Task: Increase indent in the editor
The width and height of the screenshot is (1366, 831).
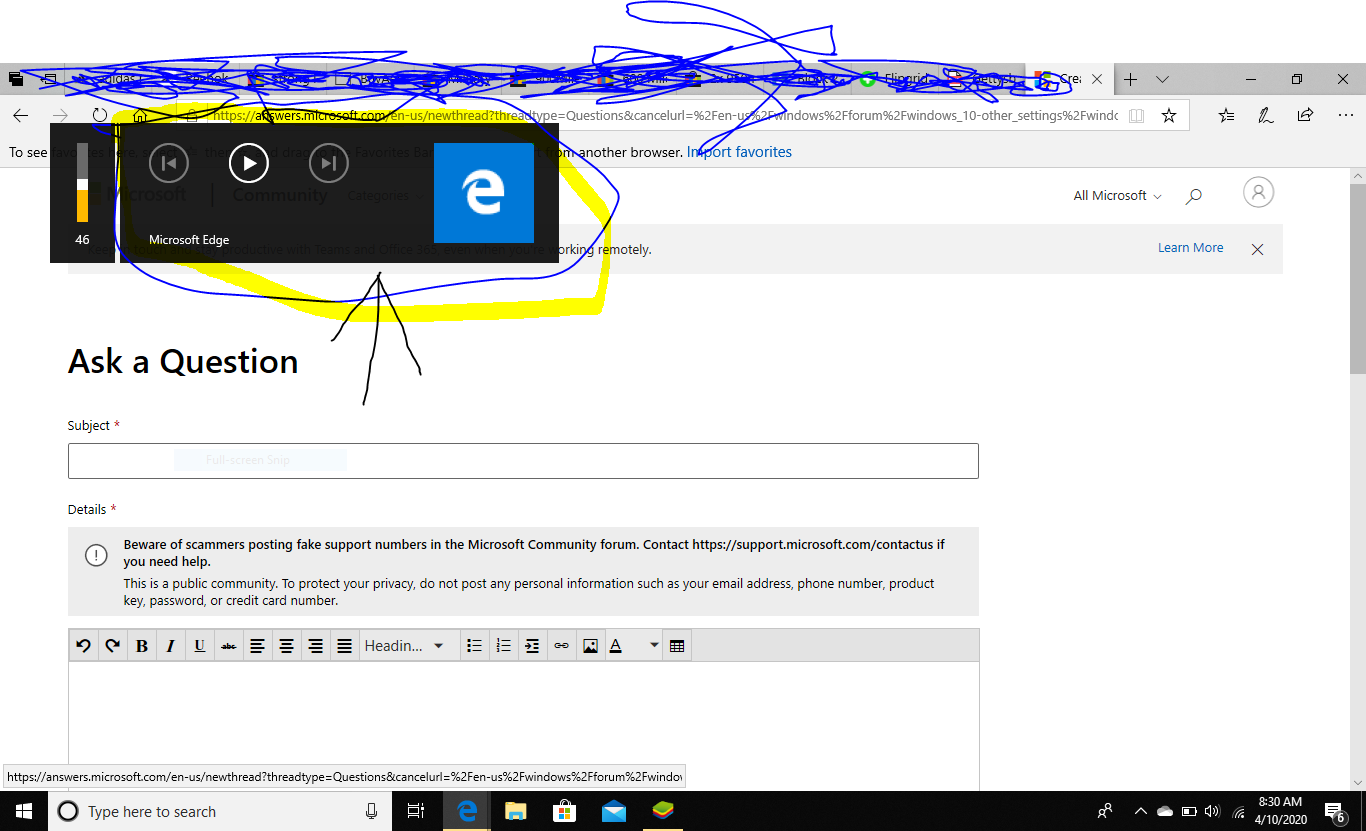Action: [533, 646]
